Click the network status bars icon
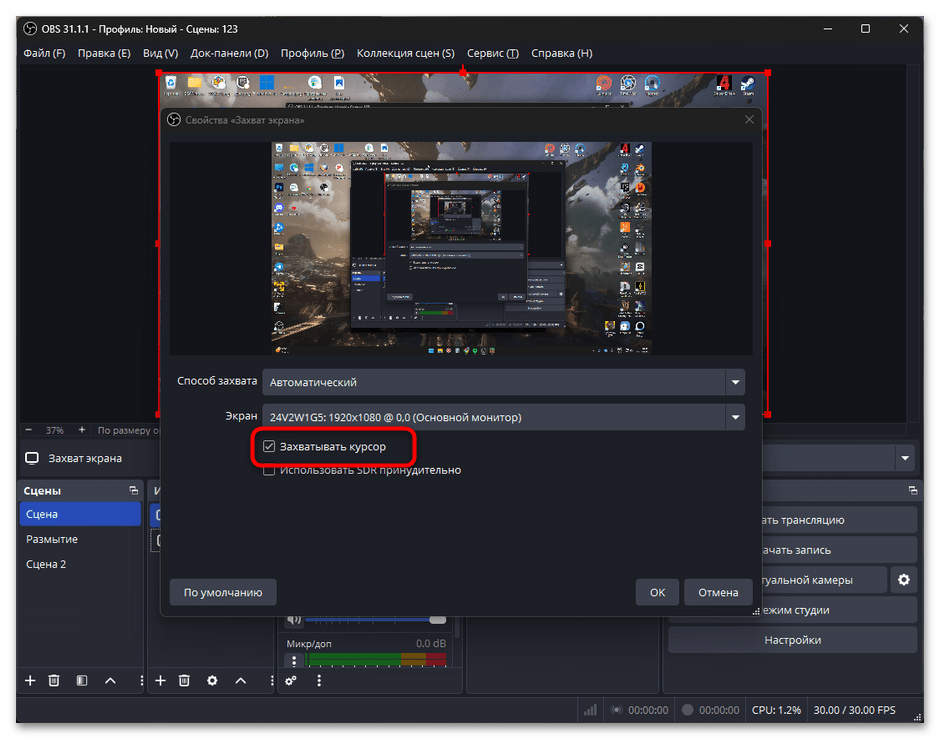940x739 pixels. (x=590, y=710)
